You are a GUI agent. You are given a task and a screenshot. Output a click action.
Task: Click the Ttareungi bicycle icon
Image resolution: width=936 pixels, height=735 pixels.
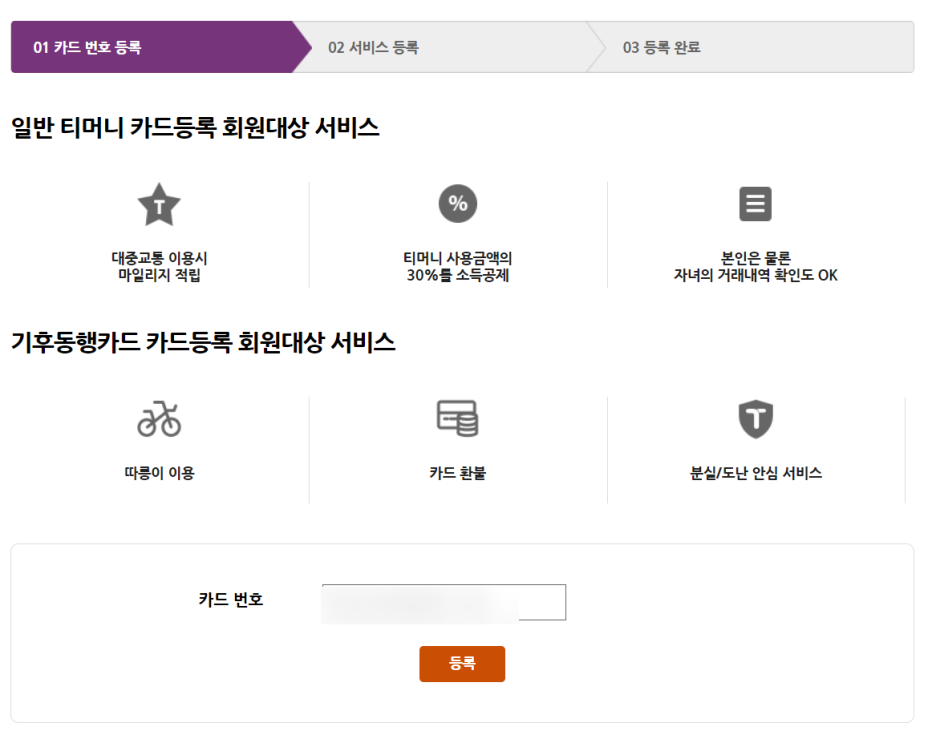click(159, 419)
